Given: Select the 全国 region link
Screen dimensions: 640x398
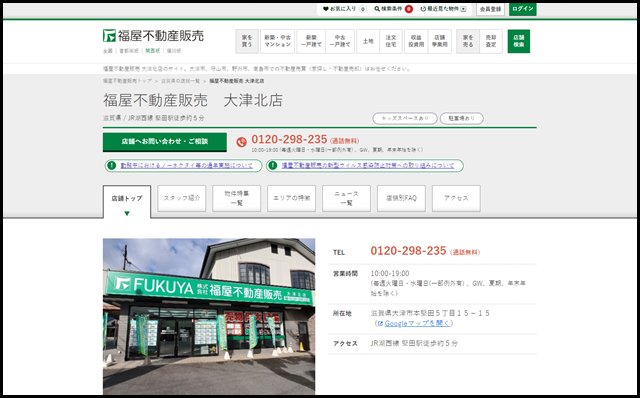Looking at the screenshot, I should 107,51.
